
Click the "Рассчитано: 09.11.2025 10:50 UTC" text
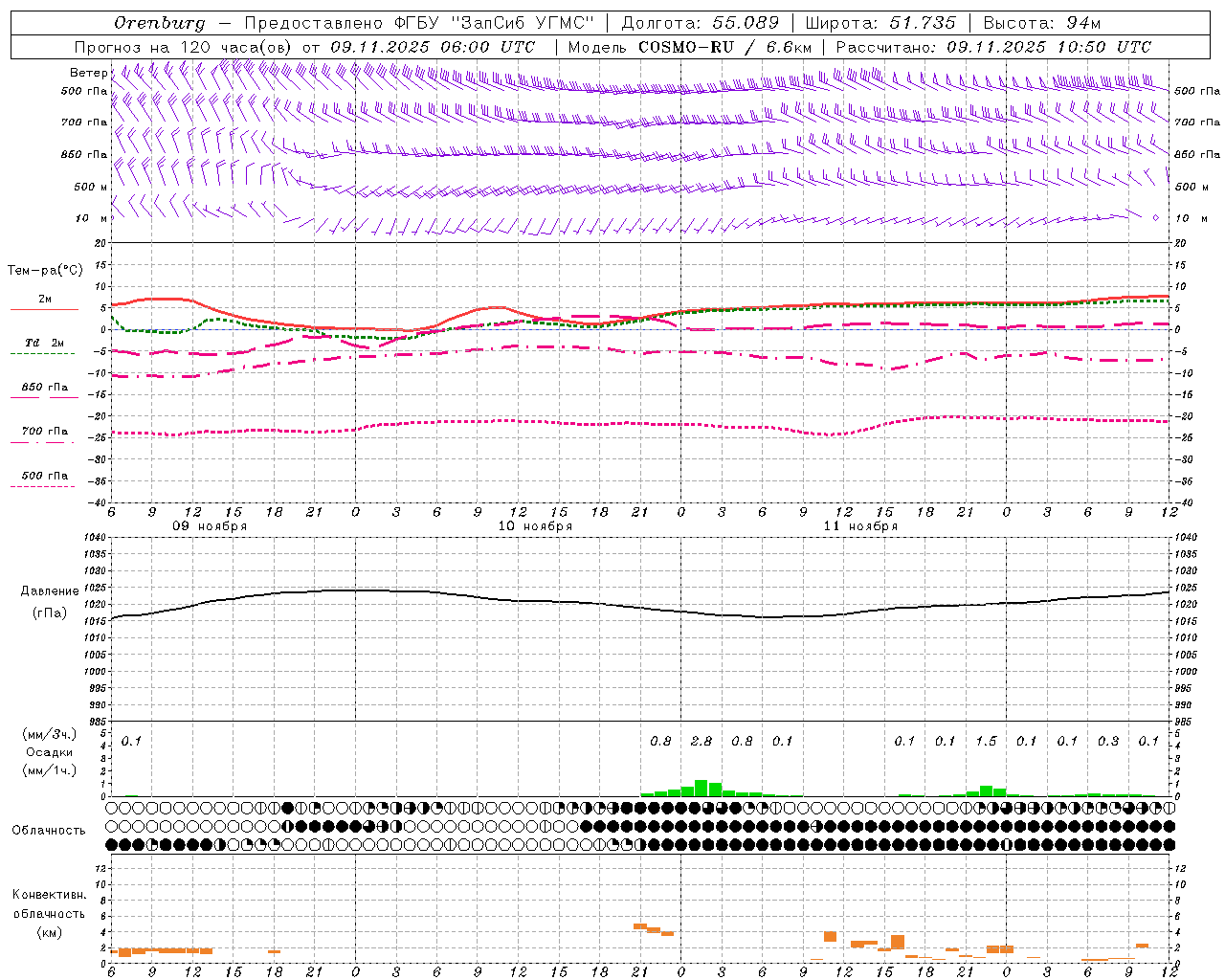pyautogui.click(x=993, y=47)
